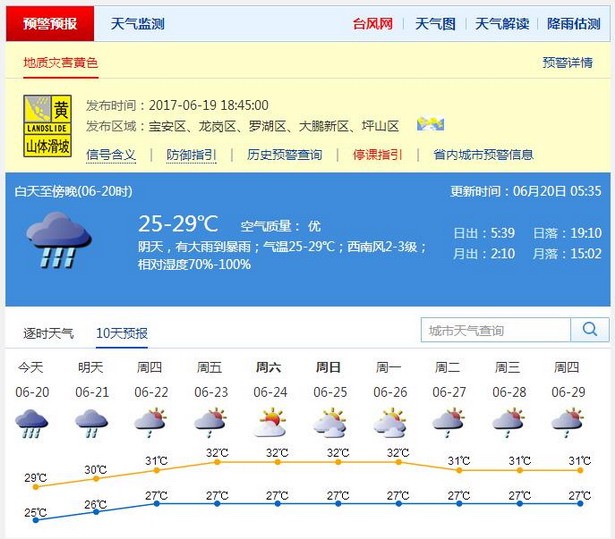
Task: Open 历史预警查询 link
Action: (x=285, y=155)
